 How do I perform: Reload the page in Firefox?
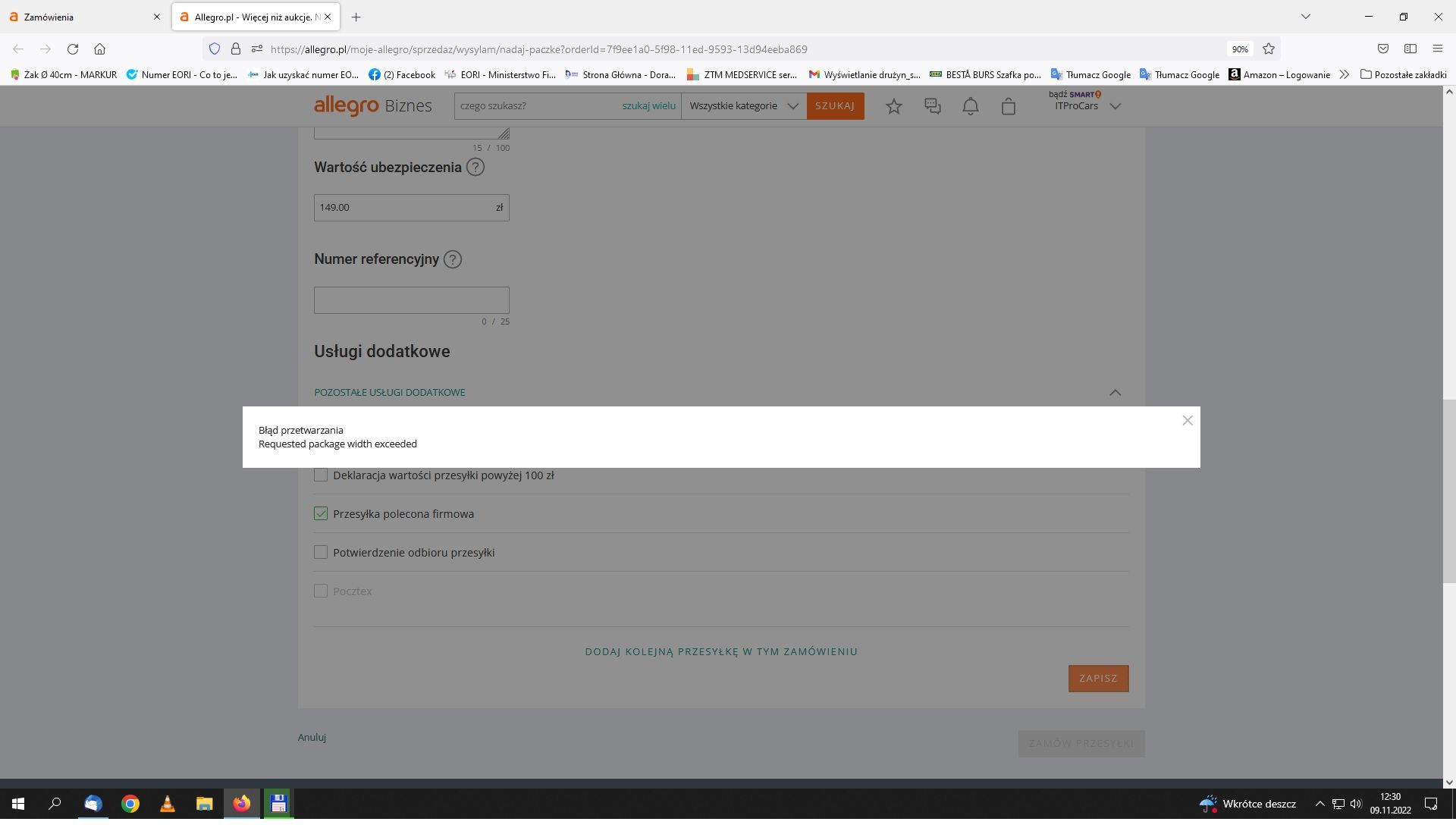coord(73,49)
